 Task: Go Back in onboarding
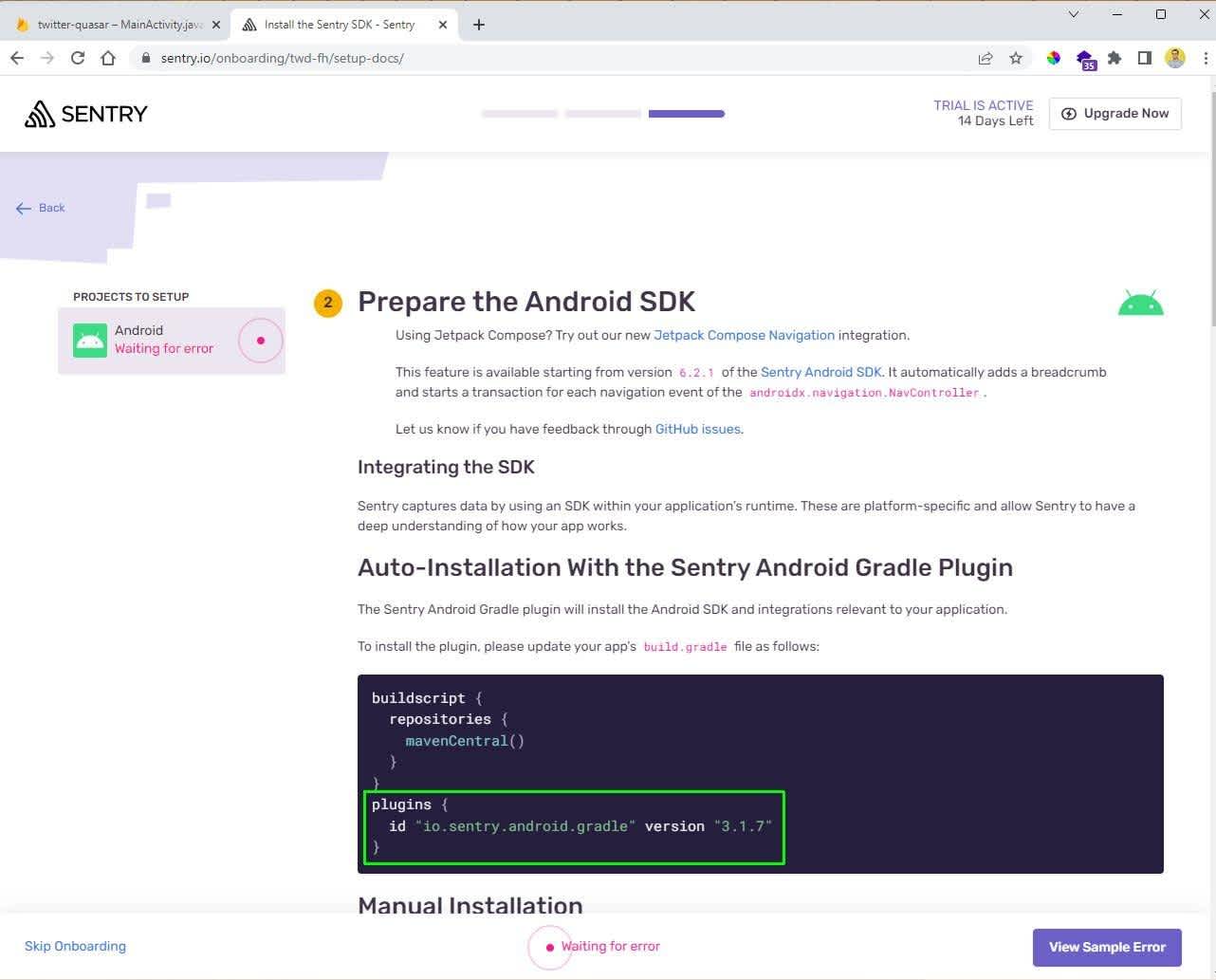point(41,208)
